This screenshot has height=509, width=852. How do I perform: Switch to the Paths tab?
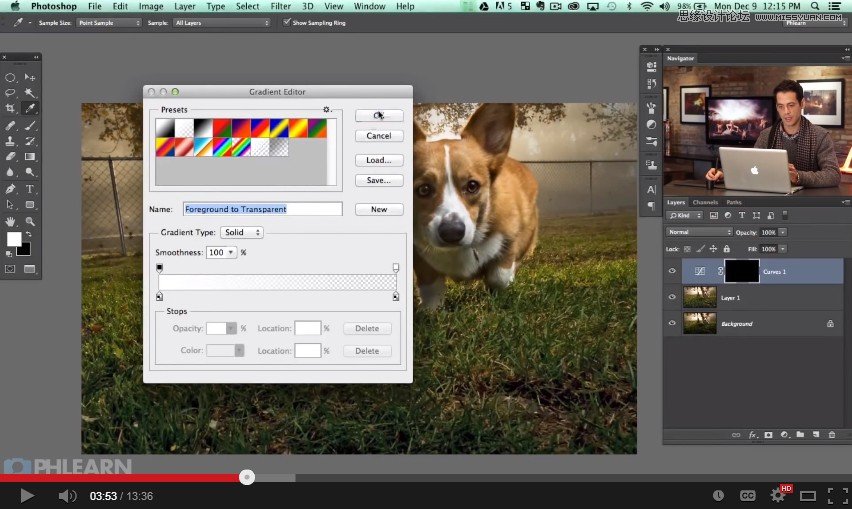coord(734,202)
